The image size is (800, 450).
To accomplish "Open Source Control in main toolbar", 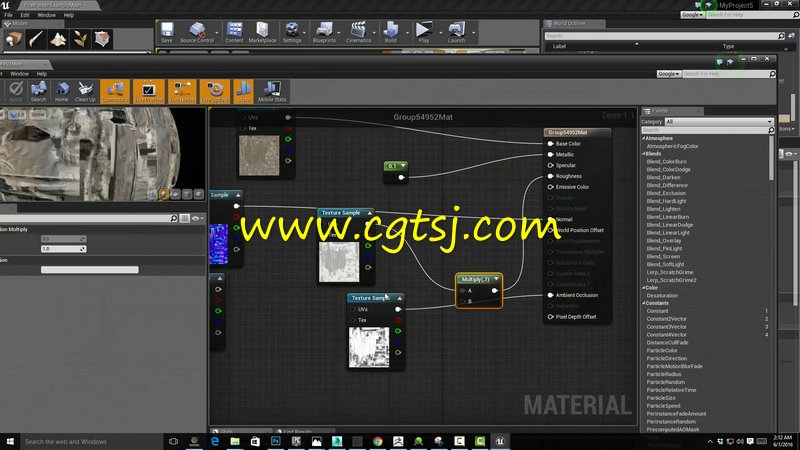I will pos(197,32).
